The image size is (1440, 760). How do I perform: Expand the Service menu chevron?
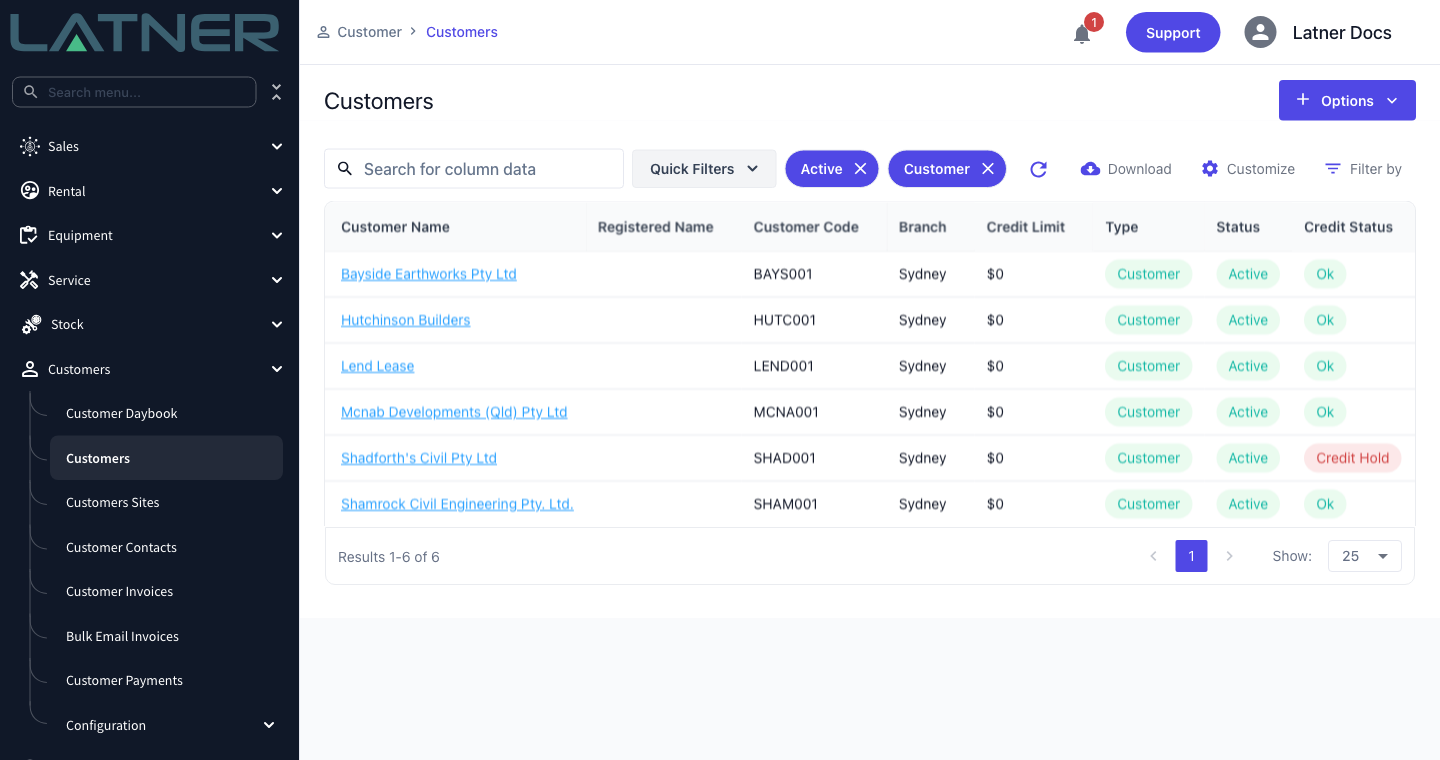click(x=277, y=280)
